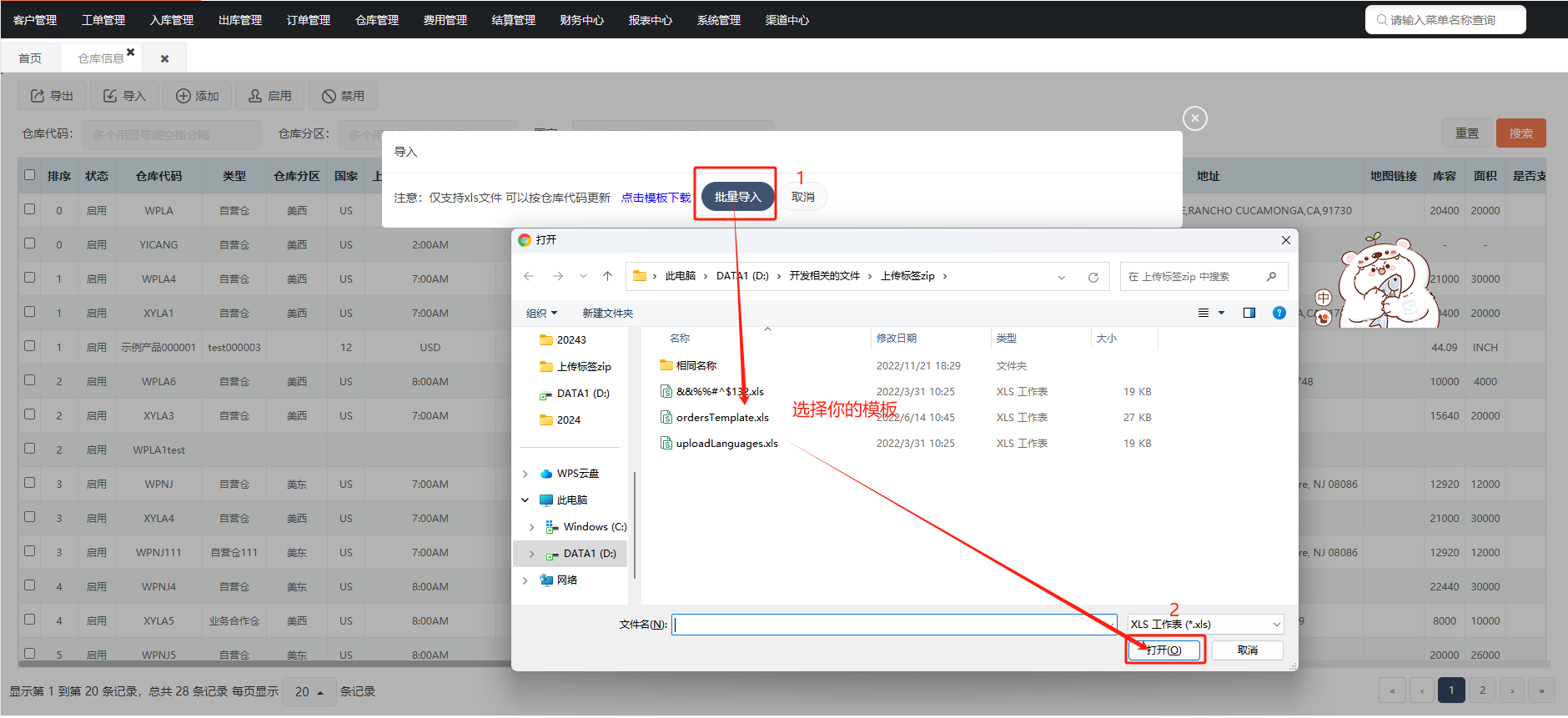Open 系统管理 menu
This screenshot has height=718, width=1568.
[x=719, y=20]
